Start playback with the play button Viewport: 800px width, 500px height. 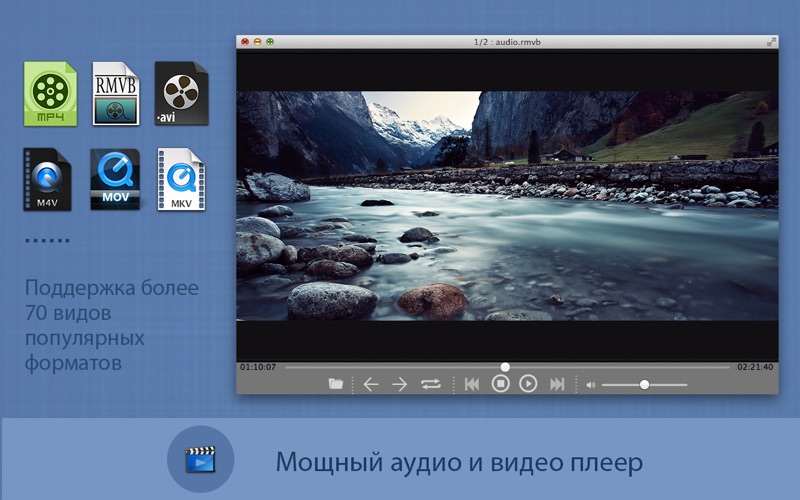[x=528, y=383]
